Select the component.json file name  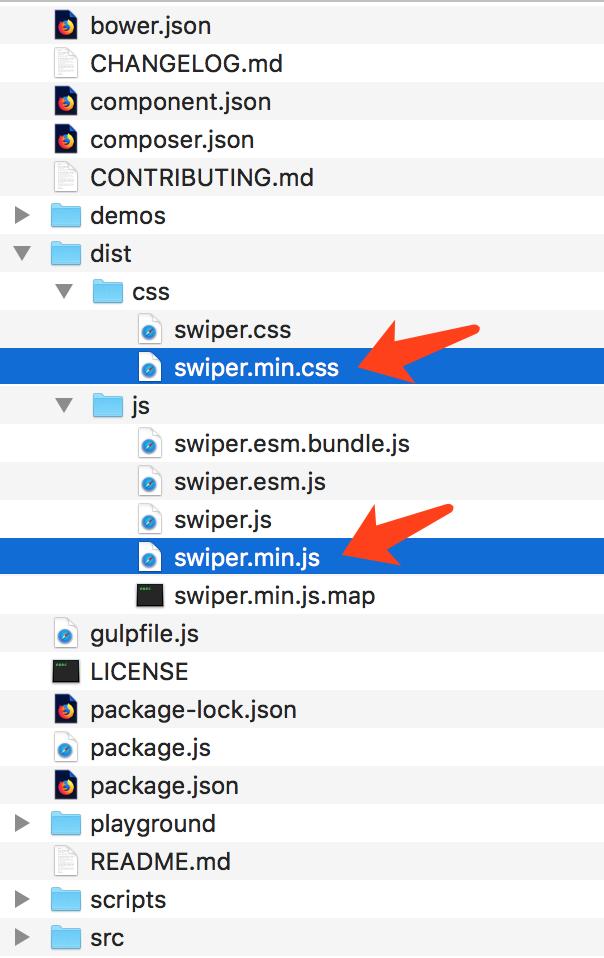(181, 102)
